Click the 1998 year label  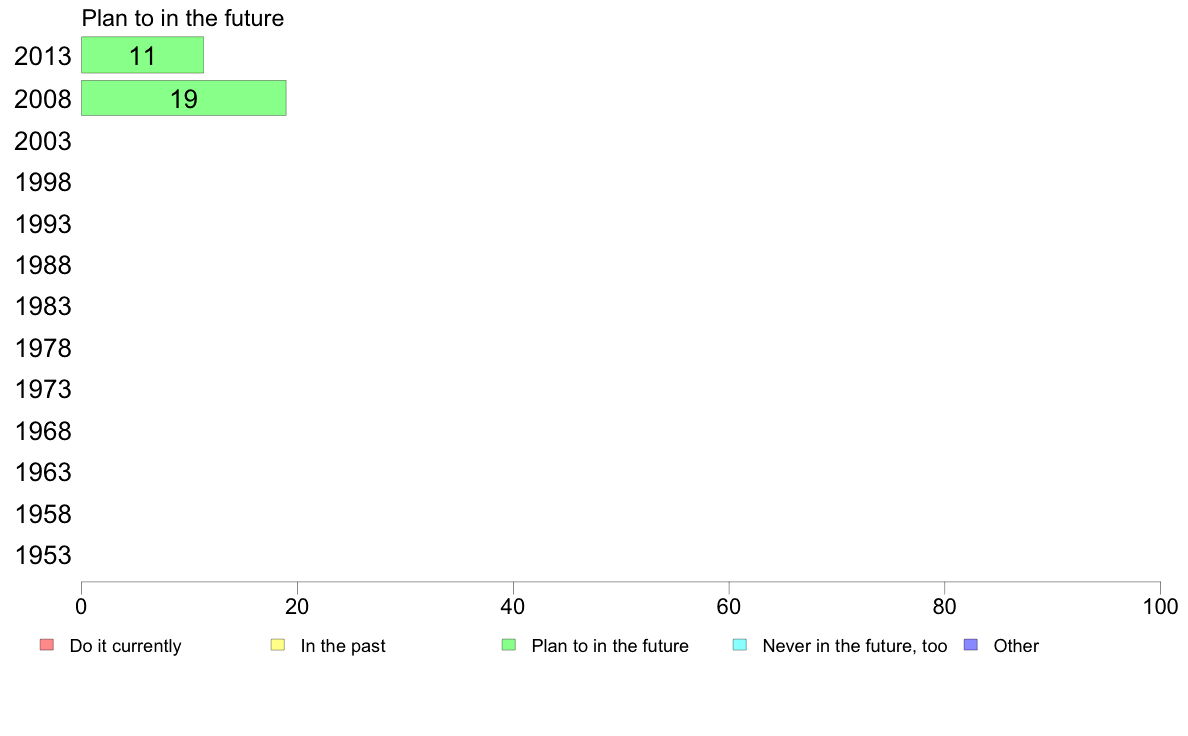coord(43,183)
